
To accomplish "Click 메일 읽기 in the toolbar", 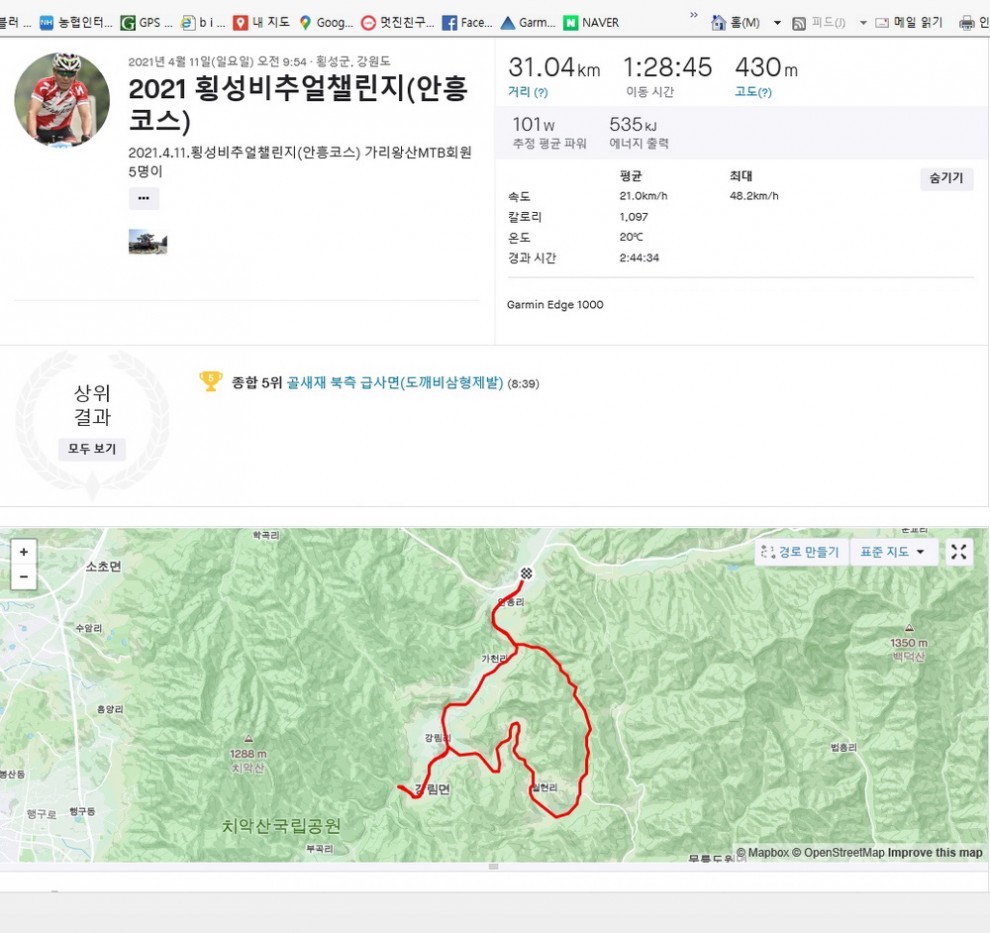I will coord(909,22).
